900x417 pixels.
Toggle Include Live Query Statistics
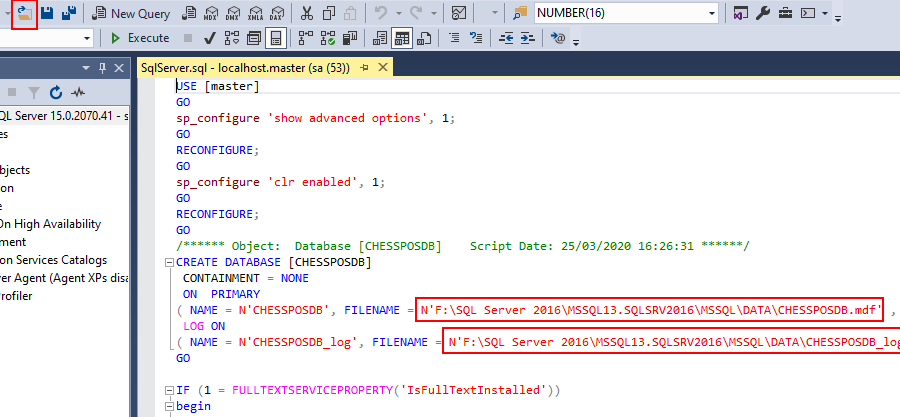click(328, 38)
